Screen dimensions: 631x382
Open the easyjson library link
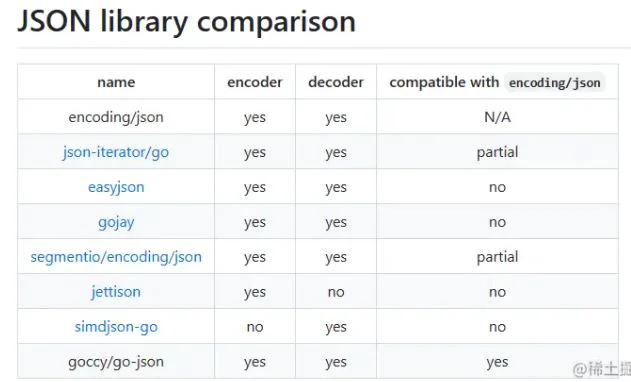click(116, 187)
